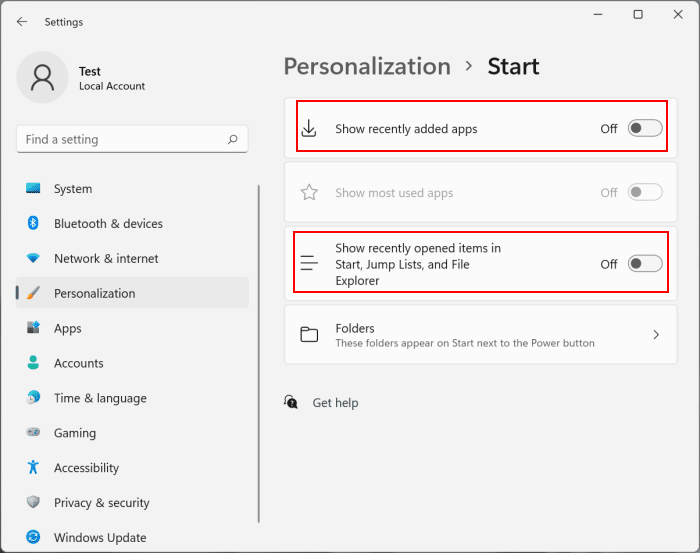Click the Get help chat icon
This screenshot has height=553, width=700.
tap(291, 402)
